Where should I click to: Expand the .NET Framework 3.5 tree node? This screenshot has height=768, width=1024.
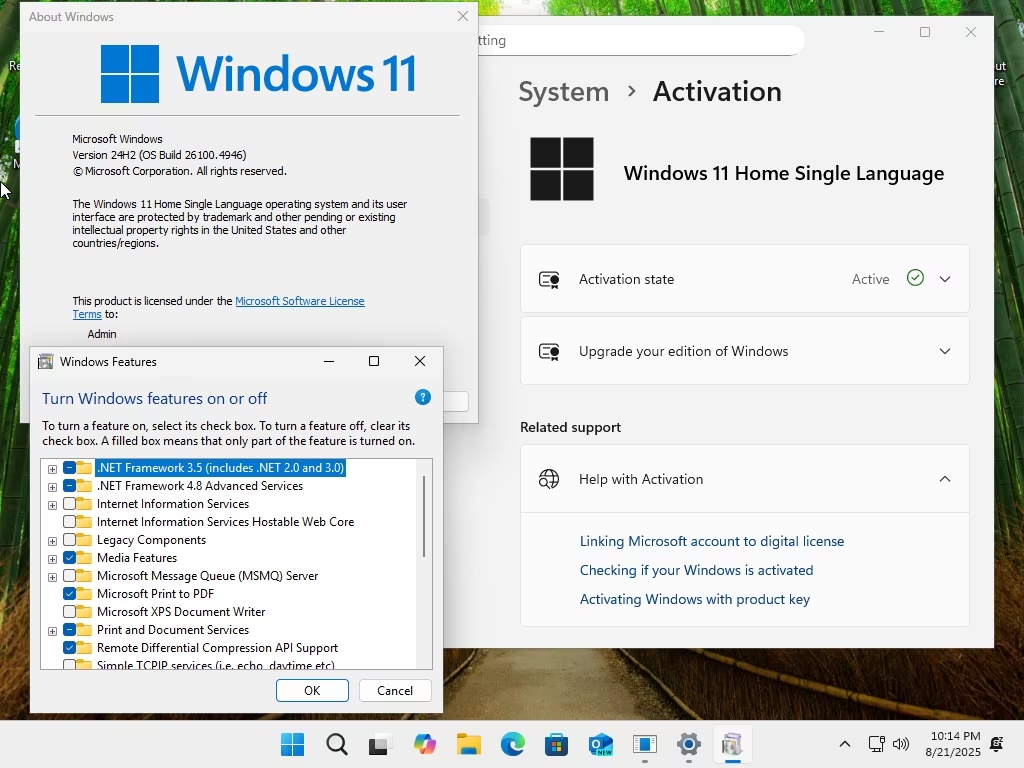click(x=52, y=469)
